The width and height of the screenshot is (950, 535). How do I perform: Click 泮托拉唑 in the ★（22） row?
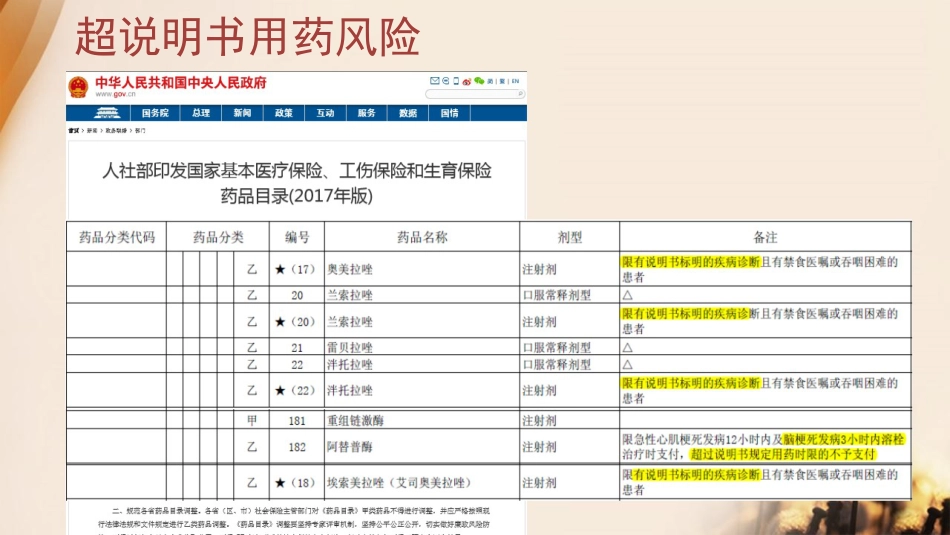point(350,391)
